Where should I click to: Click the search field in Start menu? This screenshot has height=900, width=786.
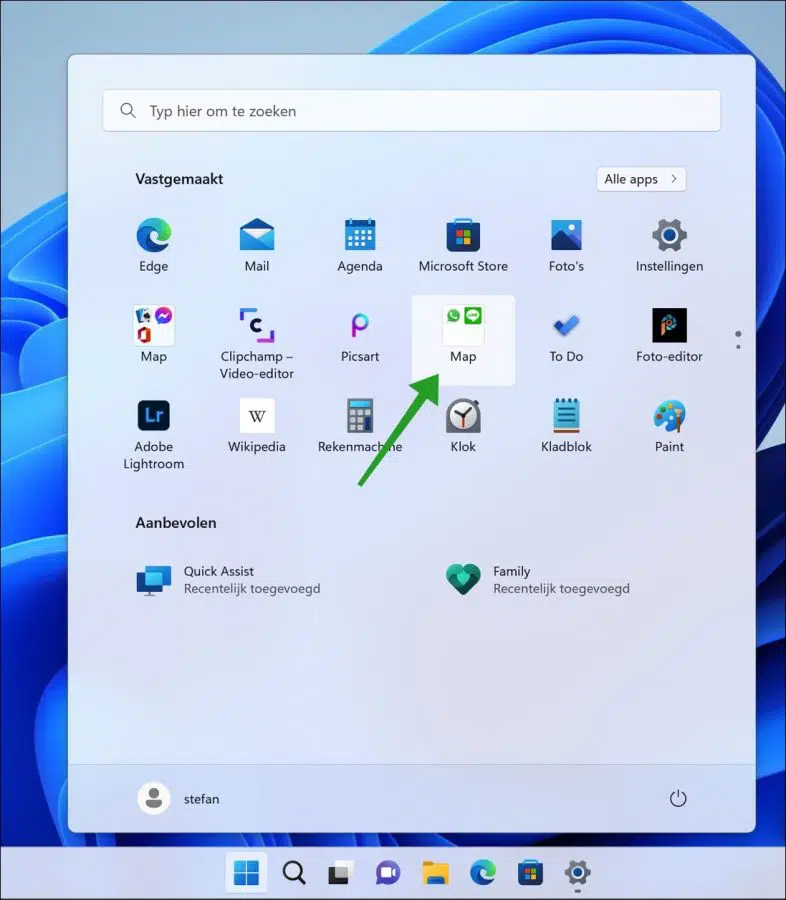[411, 111]
